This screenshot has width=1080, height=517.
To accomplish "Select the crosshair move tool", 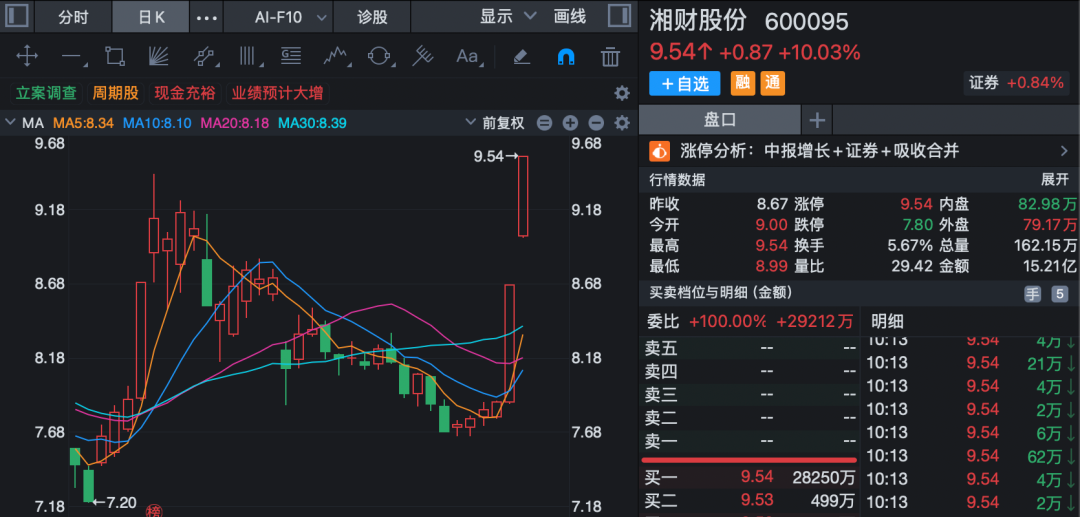I will tap(27, 56).
